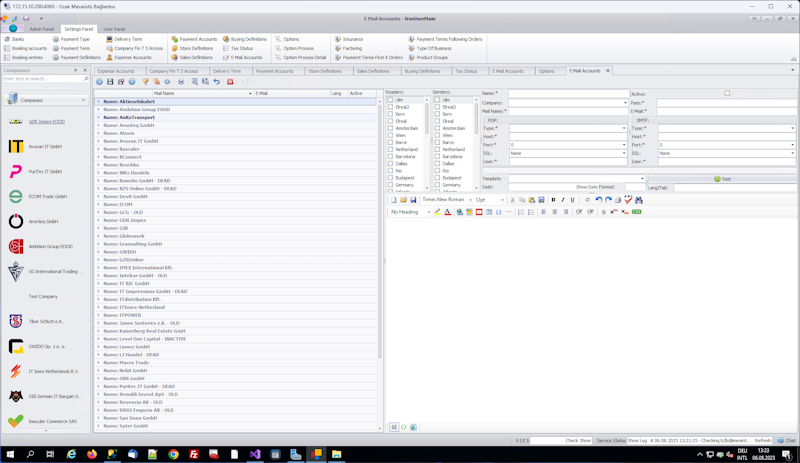Click the insert hyperlink globe icon in editor

(459, 212)
